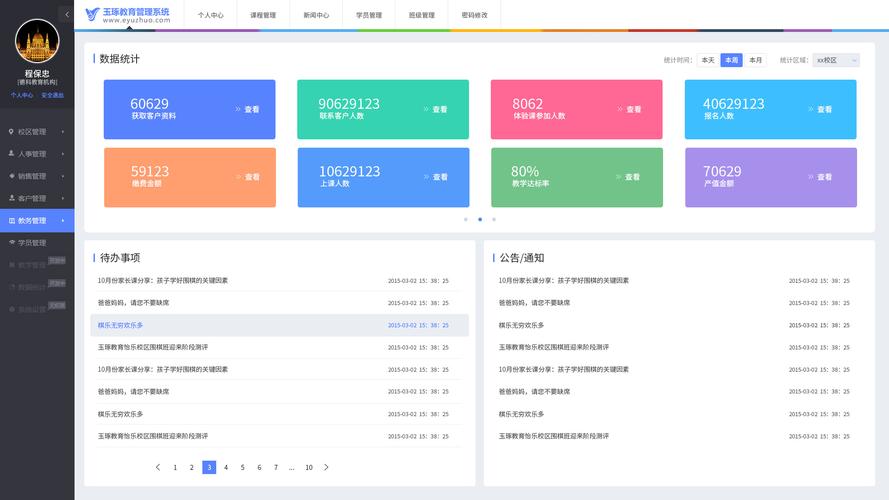The image size is (889, 500).
Task: Select the active middle carousel dot
Action: (480, 219)
